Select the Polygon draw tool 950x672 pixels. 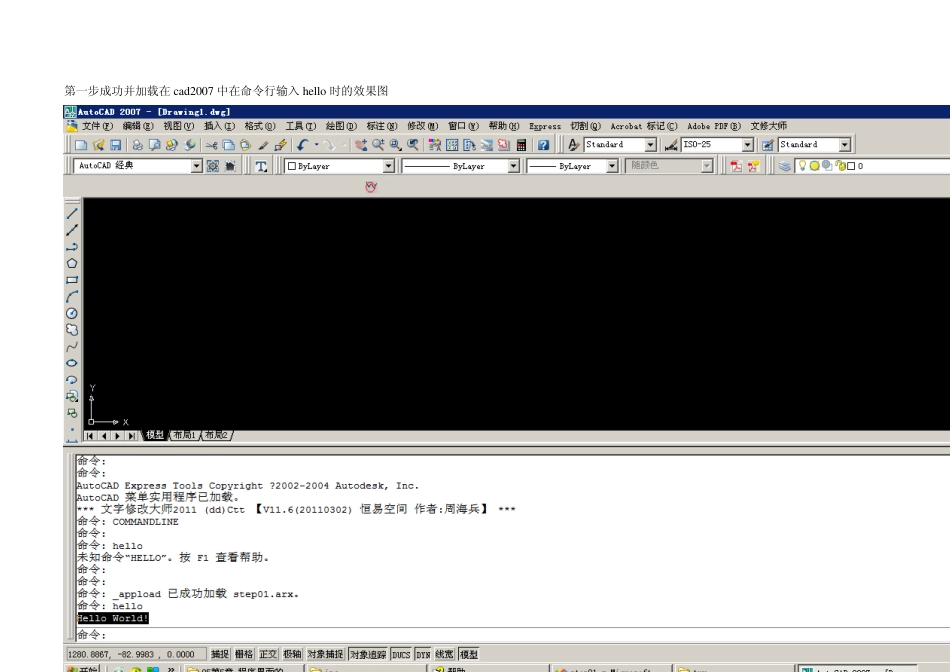pyautogui.click(x=71, y=263)
